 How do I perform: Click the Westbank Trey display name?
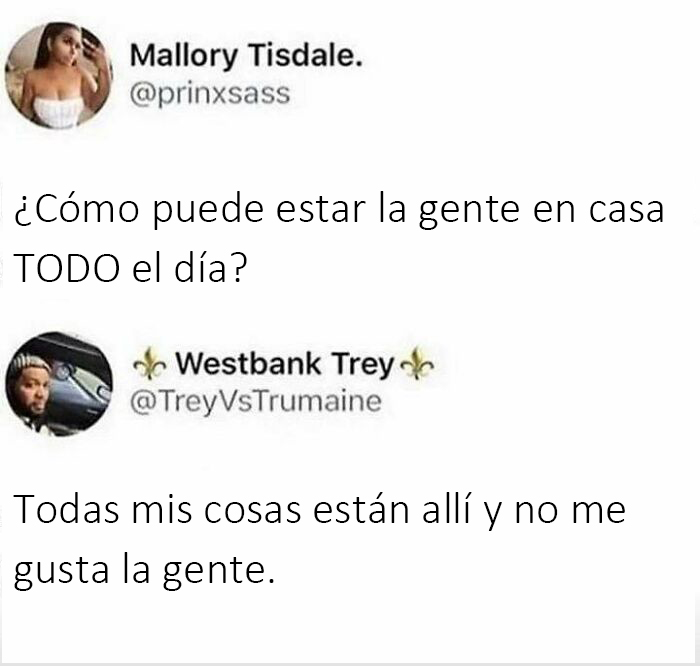point(284,365)
